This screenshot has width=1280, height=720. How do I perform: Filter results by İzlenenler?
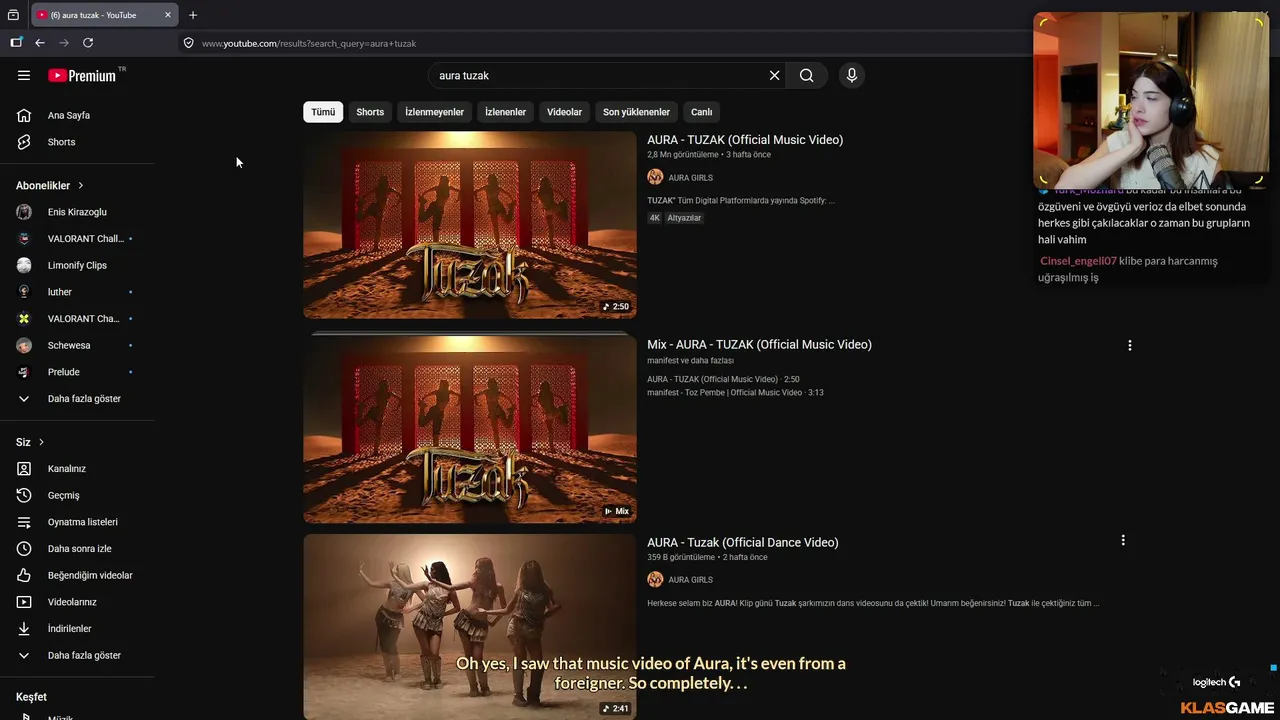pyautogui.click(x=505, y=112)
